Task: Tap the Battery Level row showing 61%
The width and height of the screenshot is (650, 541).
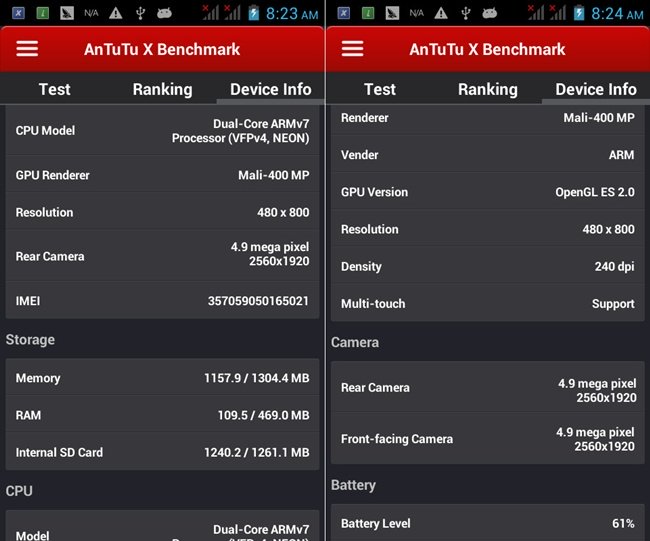Action: pos(488,523)
